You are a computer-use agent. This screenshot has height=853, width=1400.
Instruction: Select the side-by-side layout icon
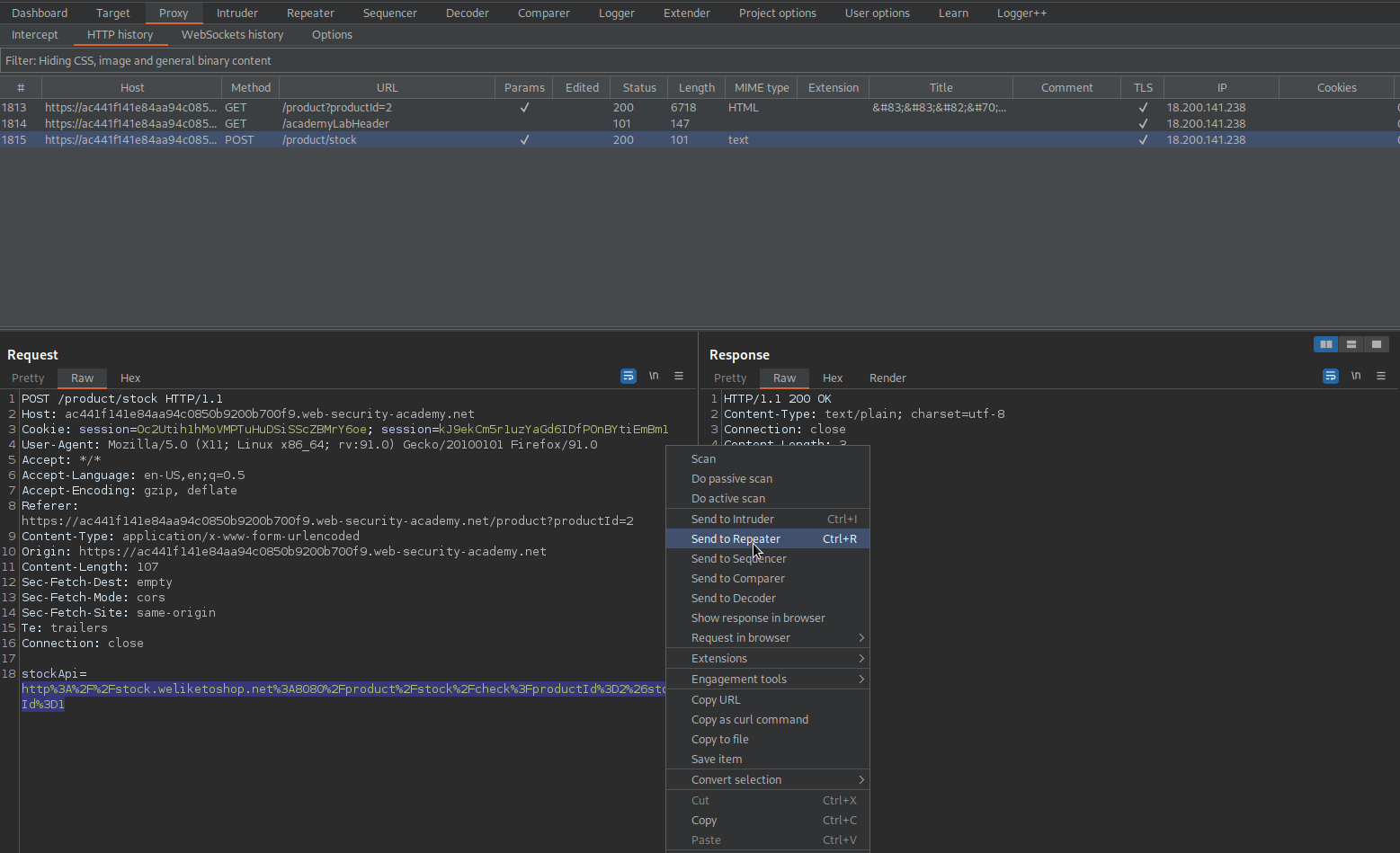(x=1326, y=344)
